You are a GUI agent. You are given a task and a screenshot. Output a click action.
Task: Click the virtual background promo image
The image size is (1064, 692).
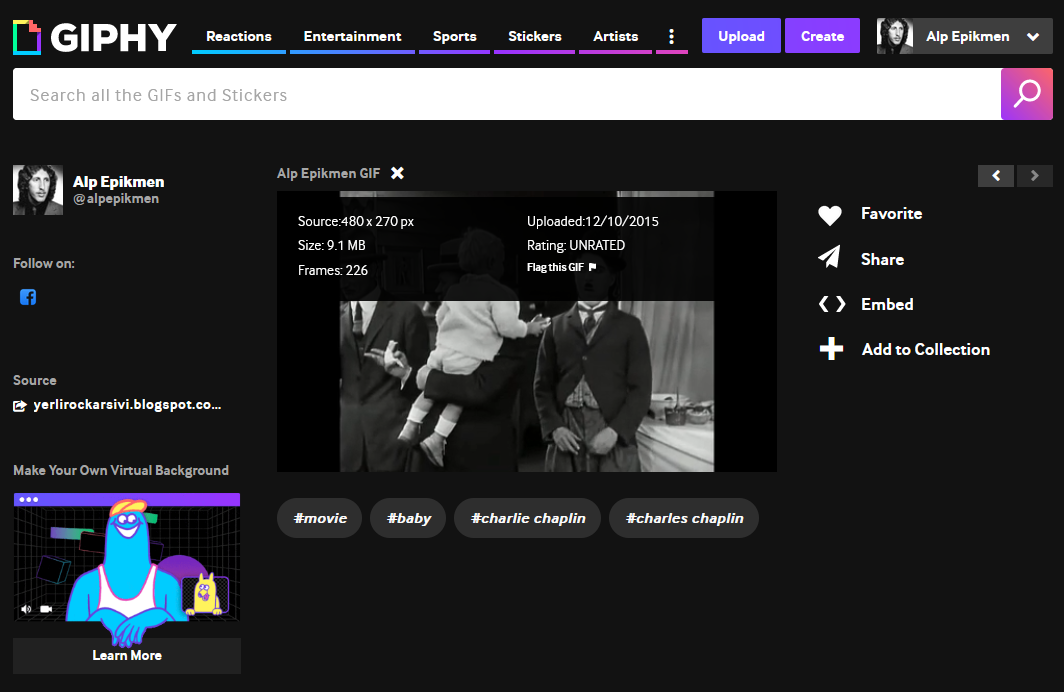(x=127, y=557)
